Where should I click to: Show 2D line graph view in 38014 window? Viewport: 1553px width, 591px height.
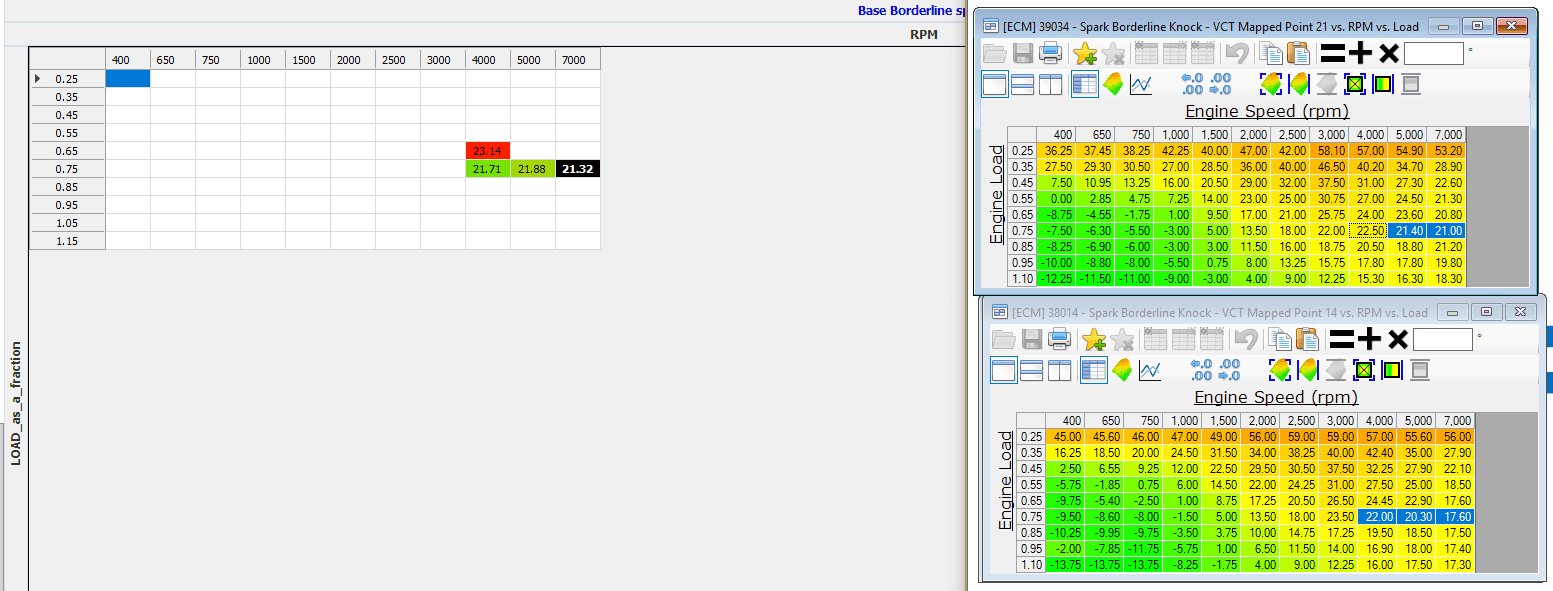[1149, 370]
